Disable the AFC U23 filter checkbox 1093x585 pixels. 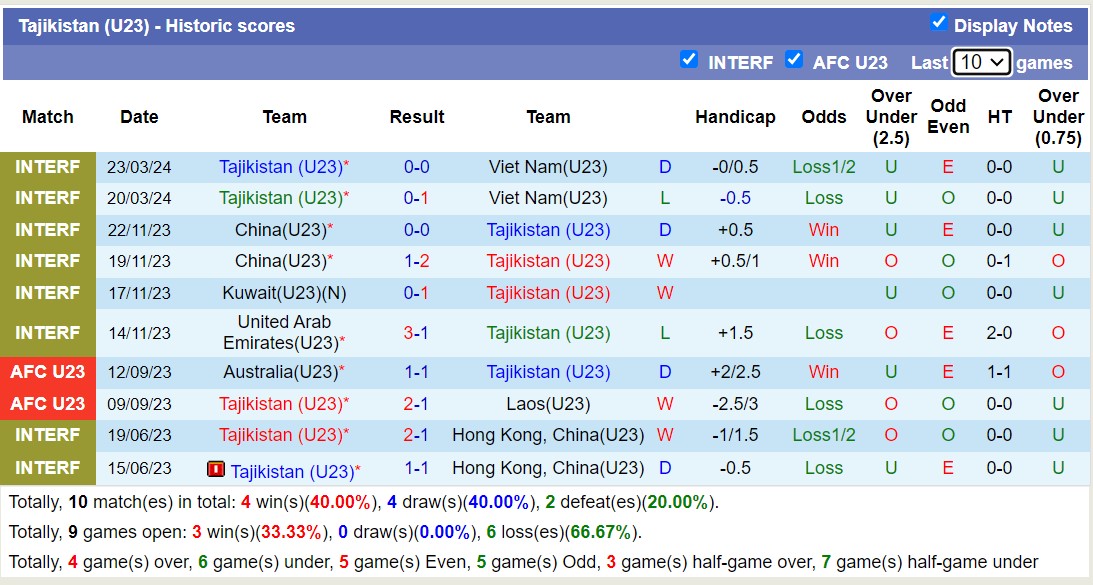(x=795, y=61)
